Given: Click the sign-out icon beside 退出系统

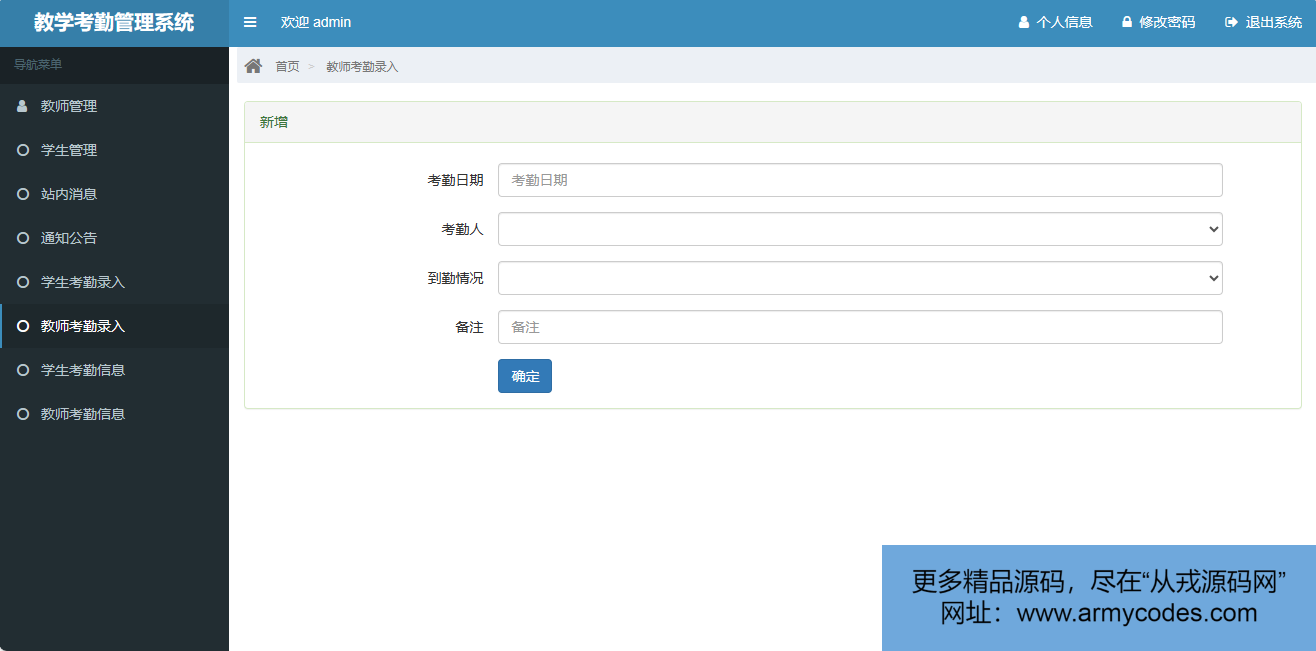Looking at the screenshot, I should [1232, 22].
